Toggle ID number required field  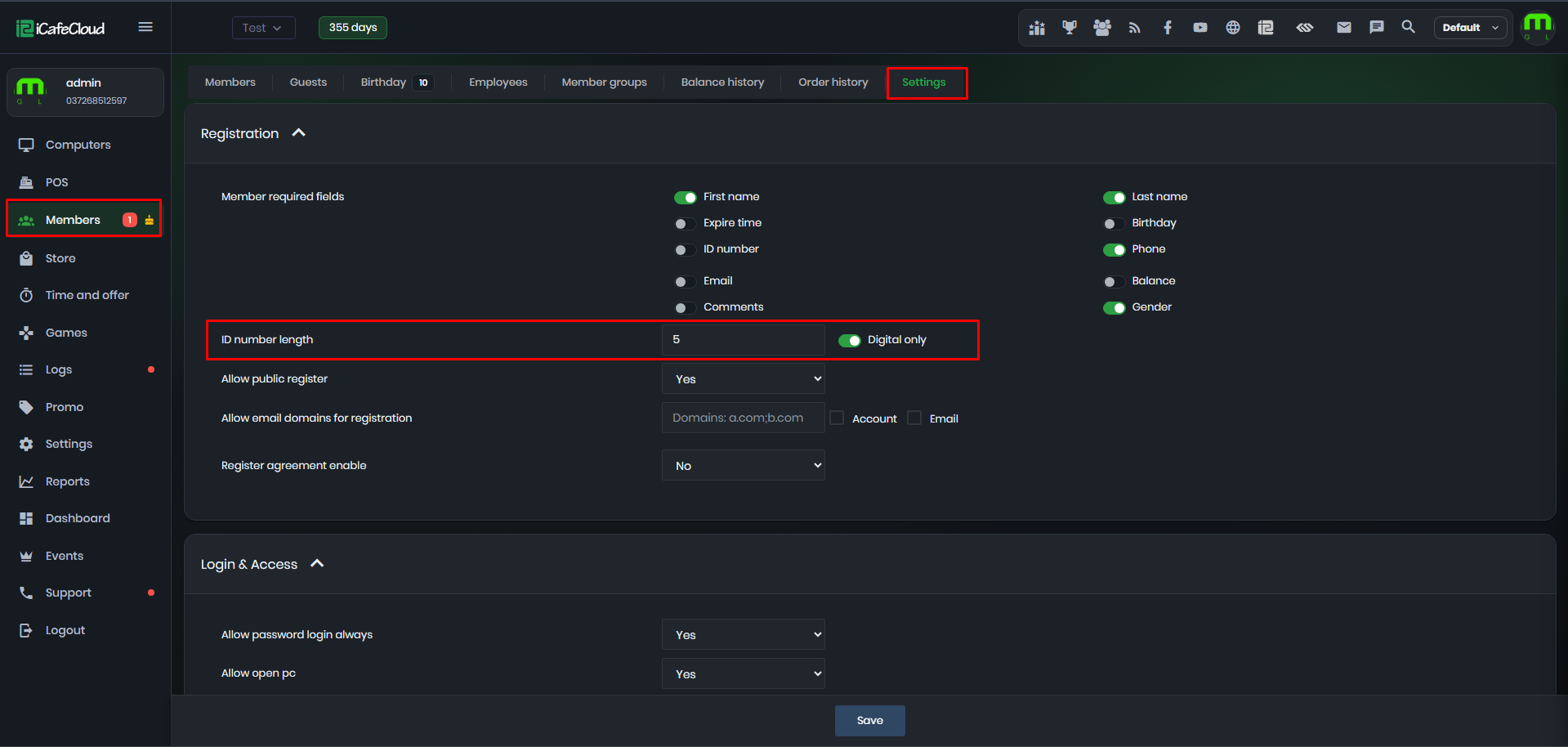[686, 249]
